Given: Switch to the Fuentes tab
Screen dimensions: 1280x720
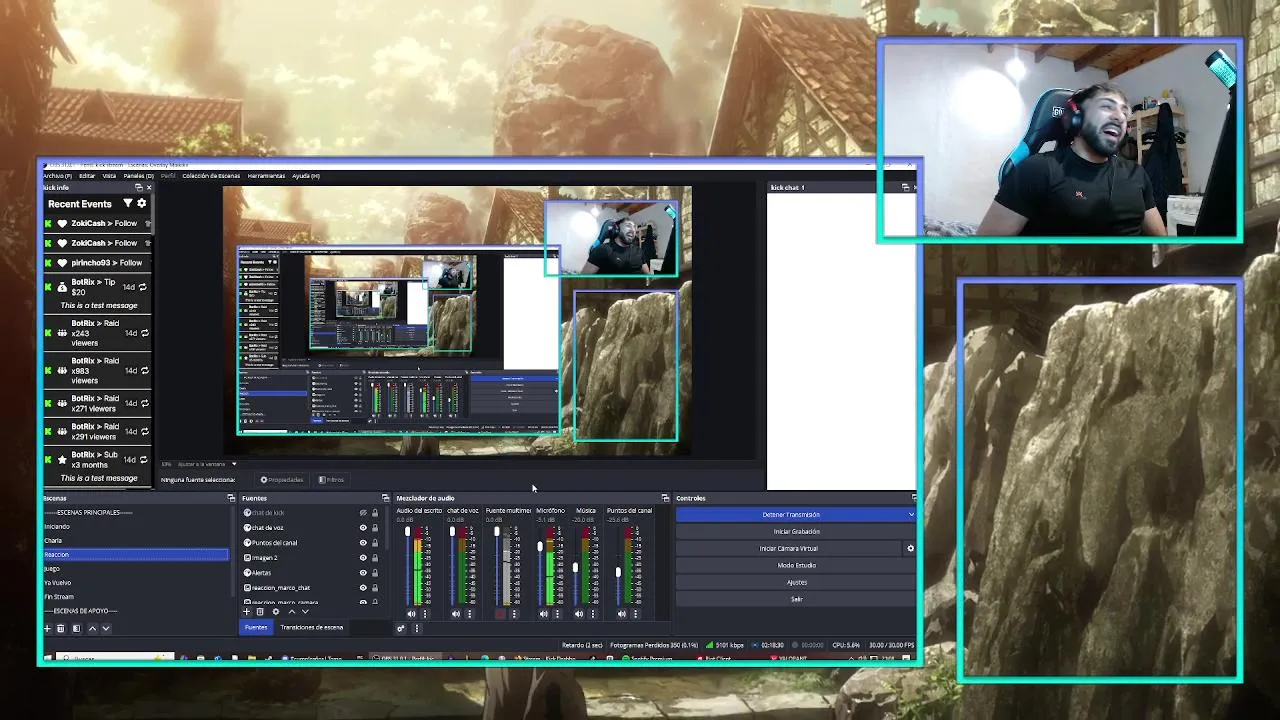Looking at the screenshot, I should [x=256, y=628].
